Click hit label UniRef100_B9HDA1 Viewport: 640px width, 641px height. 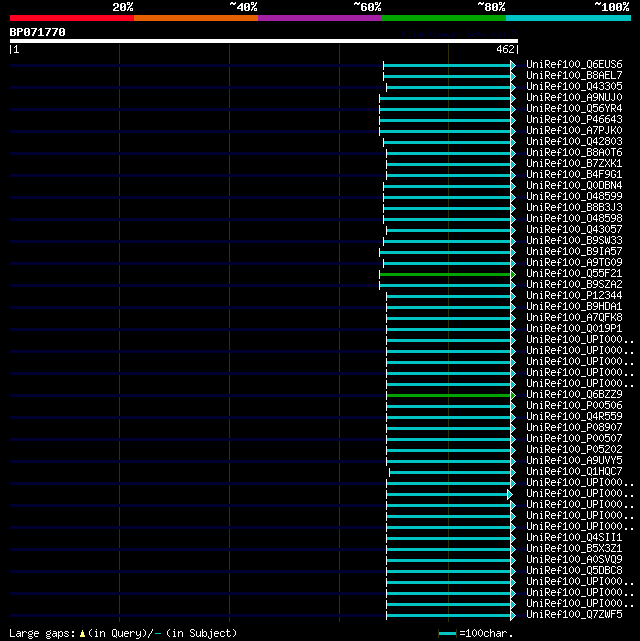(x=574, y=307)
